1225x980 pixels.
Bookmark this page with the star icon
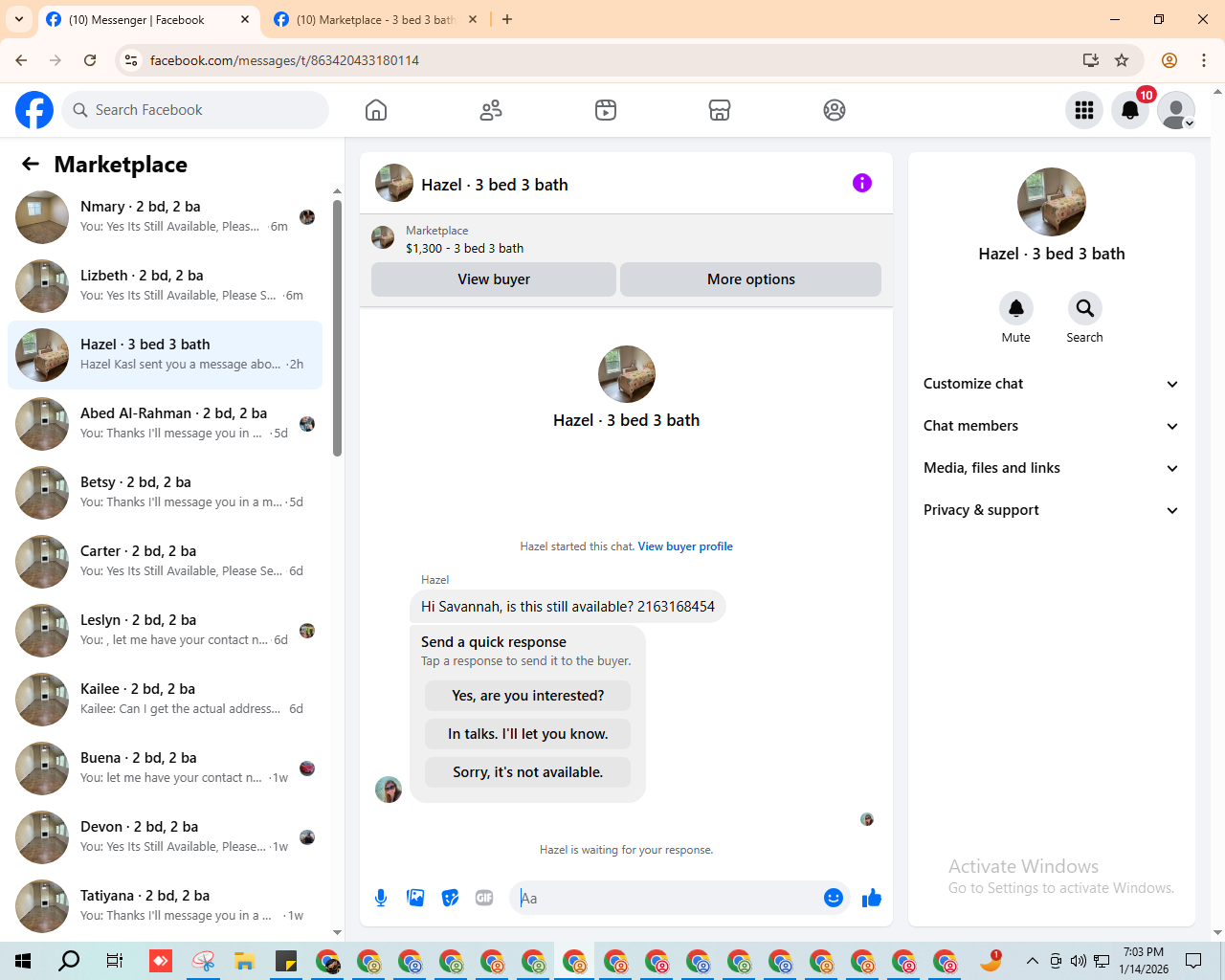1122,60
